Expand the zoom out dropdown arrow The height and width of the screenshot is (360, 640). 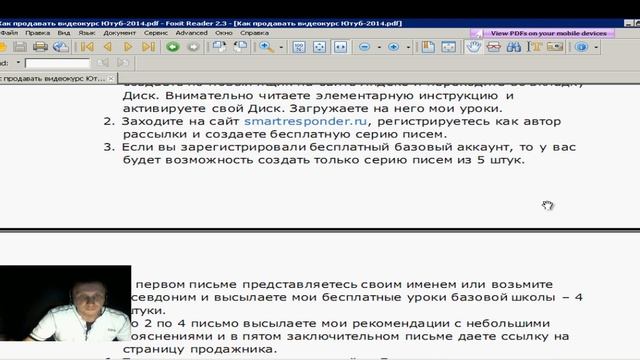click(379, 47)
